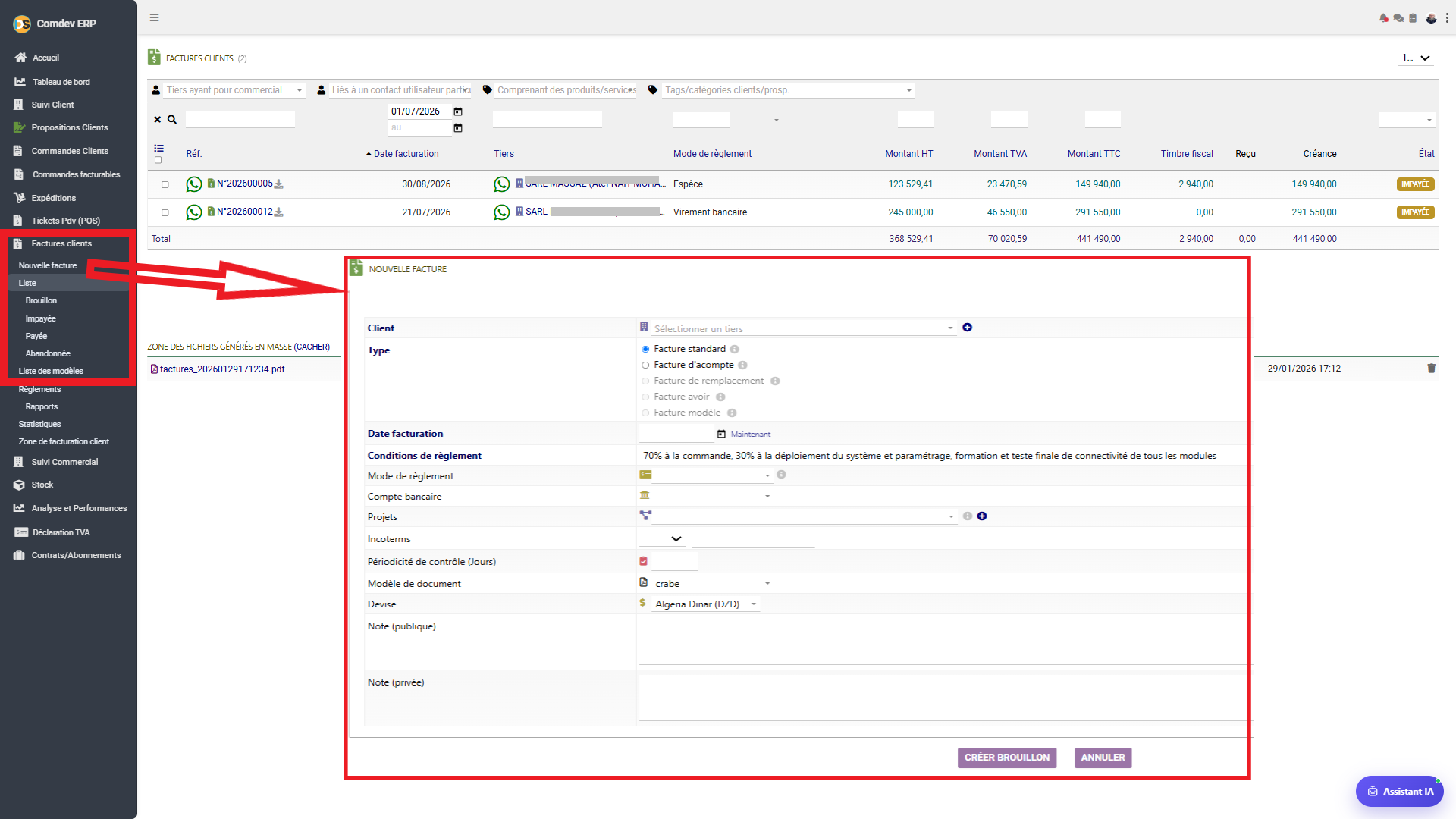The height and width of the screenshot is (819, 1456).
Task: Open calendar picker for 01/07/2026 date
Action: (458, 111)
